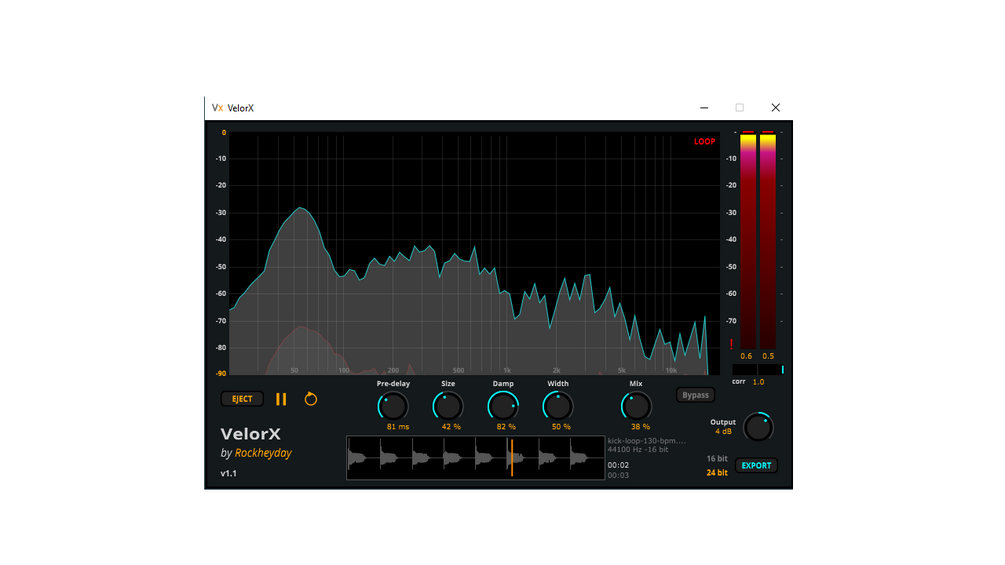Click the v1.1 version label

tap(229, 473)
